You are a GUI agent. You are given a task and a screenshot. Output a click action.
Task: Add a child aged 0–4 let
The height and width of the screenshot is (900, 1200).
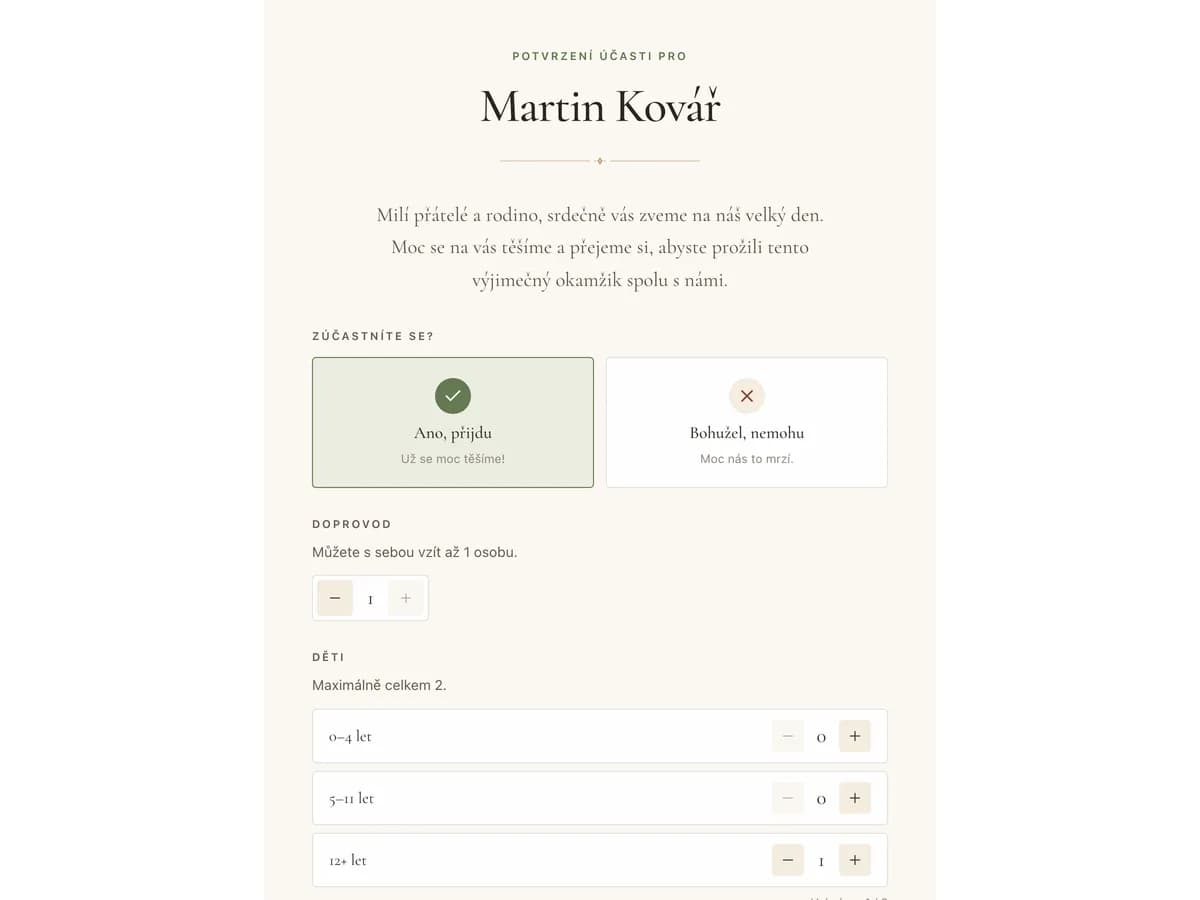pyautogui.click(x=855, y=736)
